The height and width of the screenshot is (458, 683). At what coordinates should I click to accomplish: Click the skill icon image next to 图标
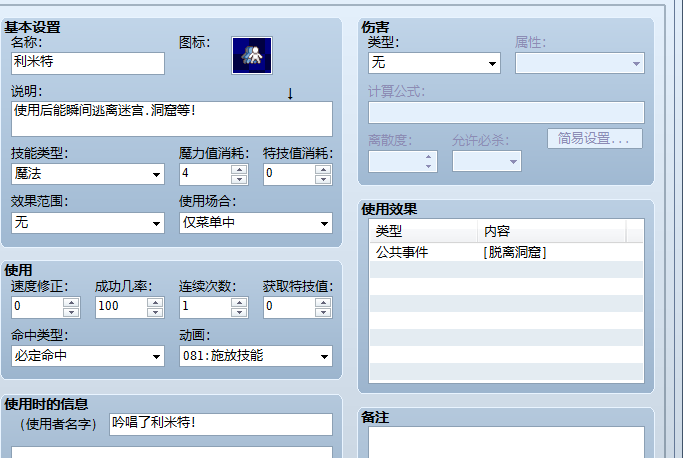pos(252,55)
